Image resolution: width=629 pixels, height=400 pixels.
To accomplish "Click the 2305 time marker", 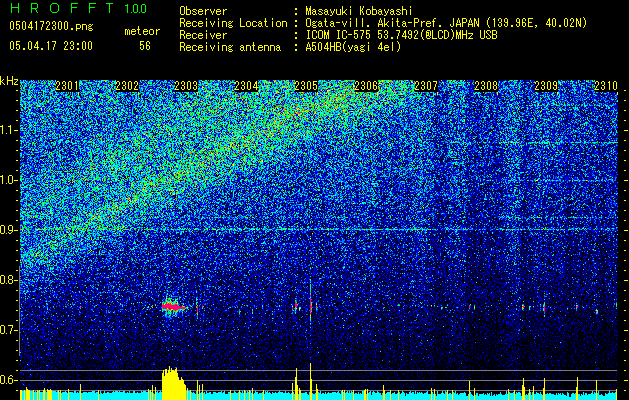I will 306,86.
